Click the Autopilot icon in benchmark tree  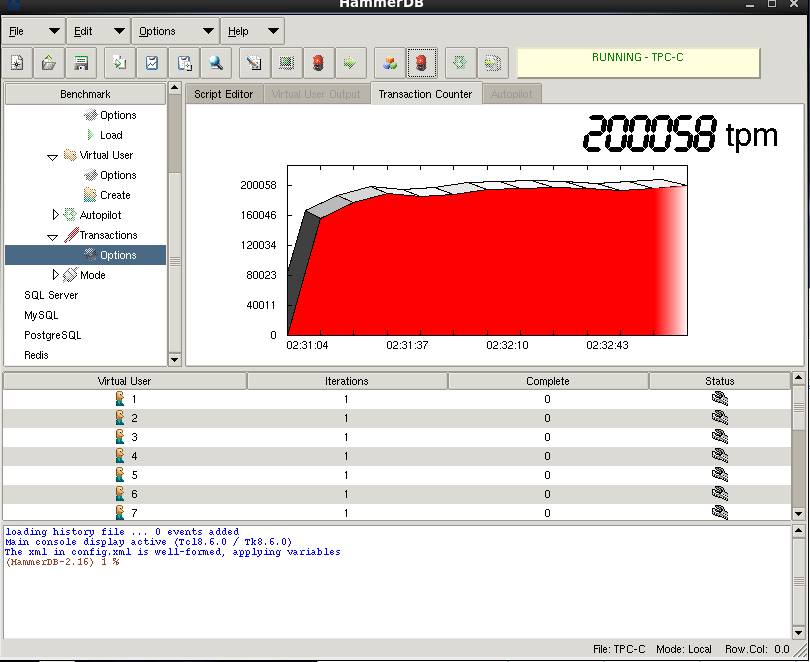[69, 215]
